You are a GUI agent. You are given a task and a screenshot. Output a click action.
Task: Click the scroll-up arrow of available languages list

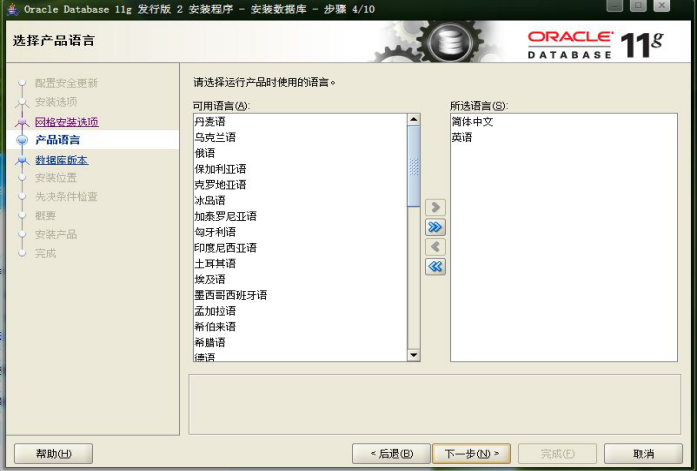click(413, 119)
